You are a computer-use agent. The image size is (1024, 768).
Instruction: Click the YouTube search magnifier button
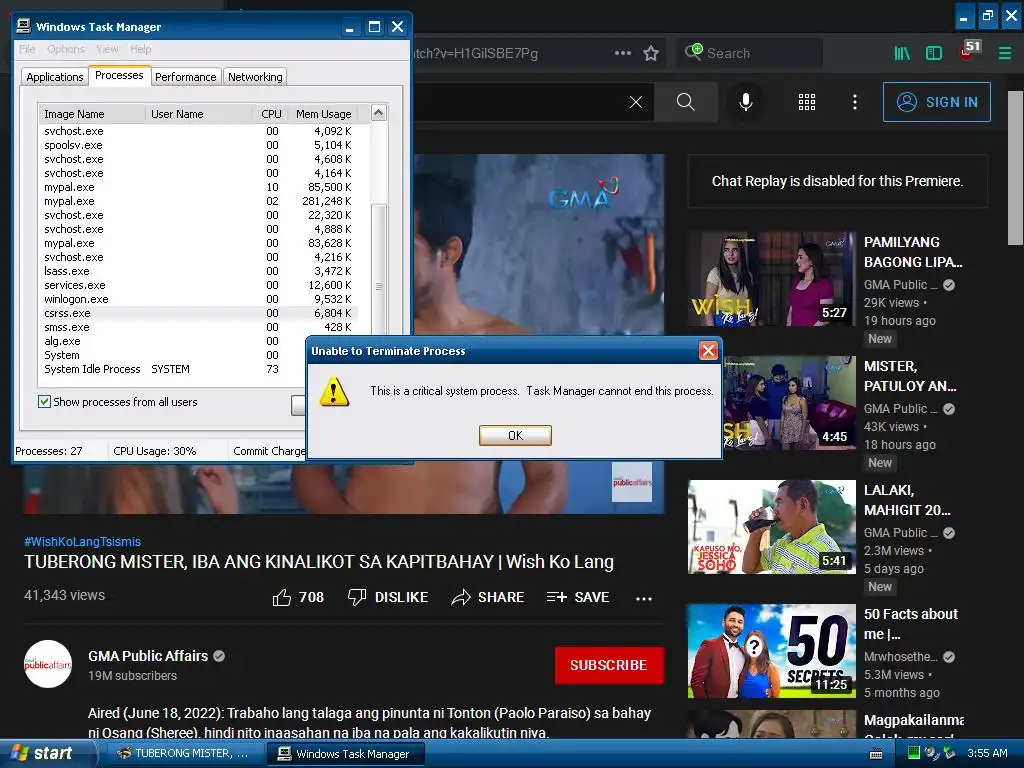tap(685, 102)
